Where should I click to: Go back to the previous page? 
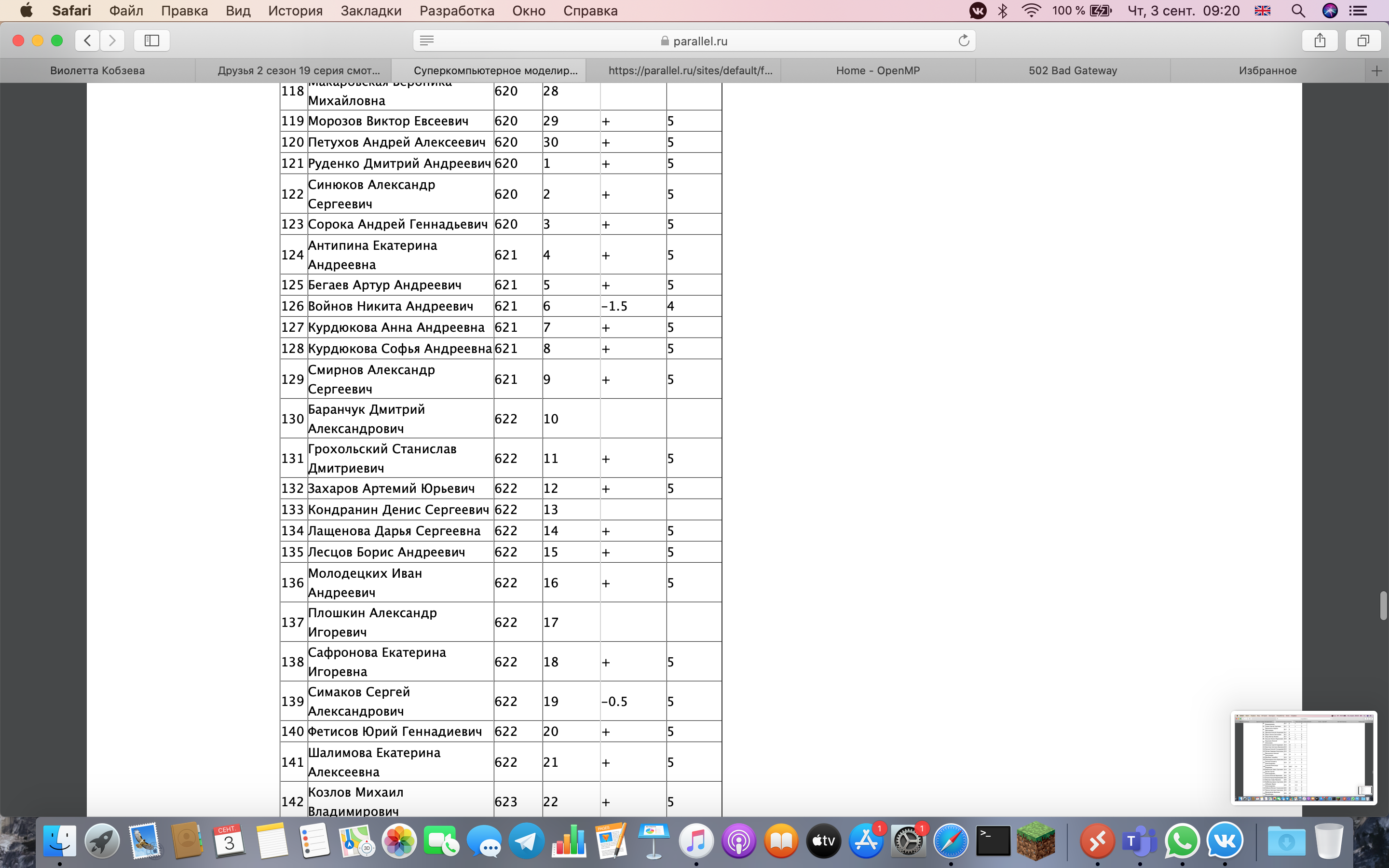(87, 40)
